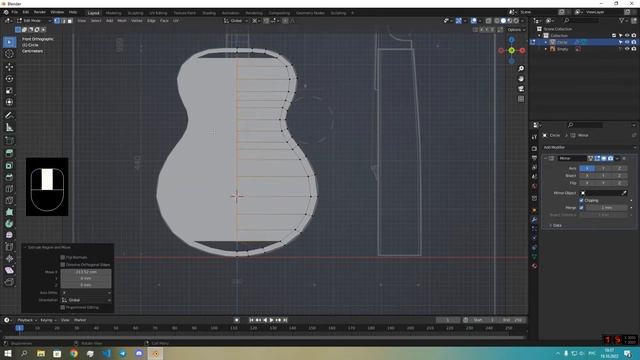Image resolution: width=640 pixels, height=360 pixels.
Task: Switch to Modeling workspace tab
Action: pyautogui.click(x=113, y=13)
